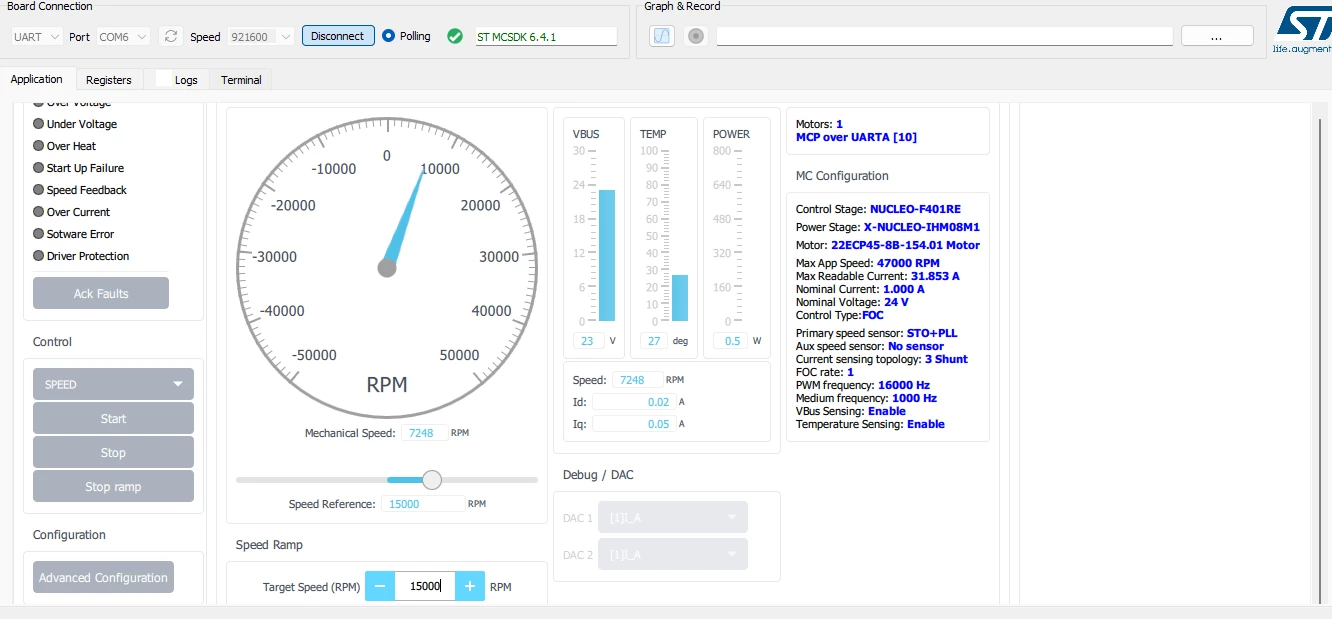
Task: Switch to the Terminal tab
Action: 241,79
